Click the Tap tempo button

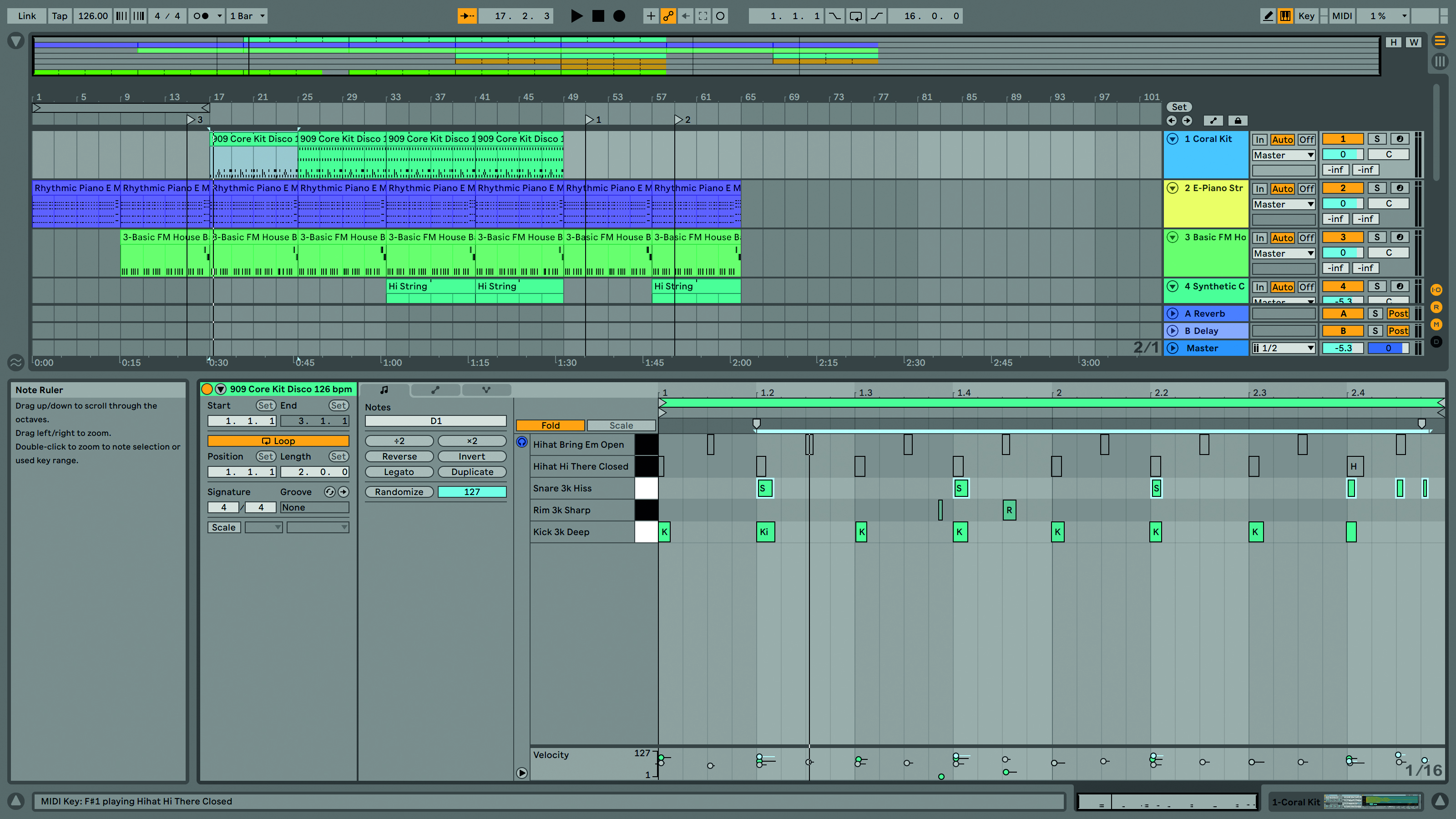59,16
